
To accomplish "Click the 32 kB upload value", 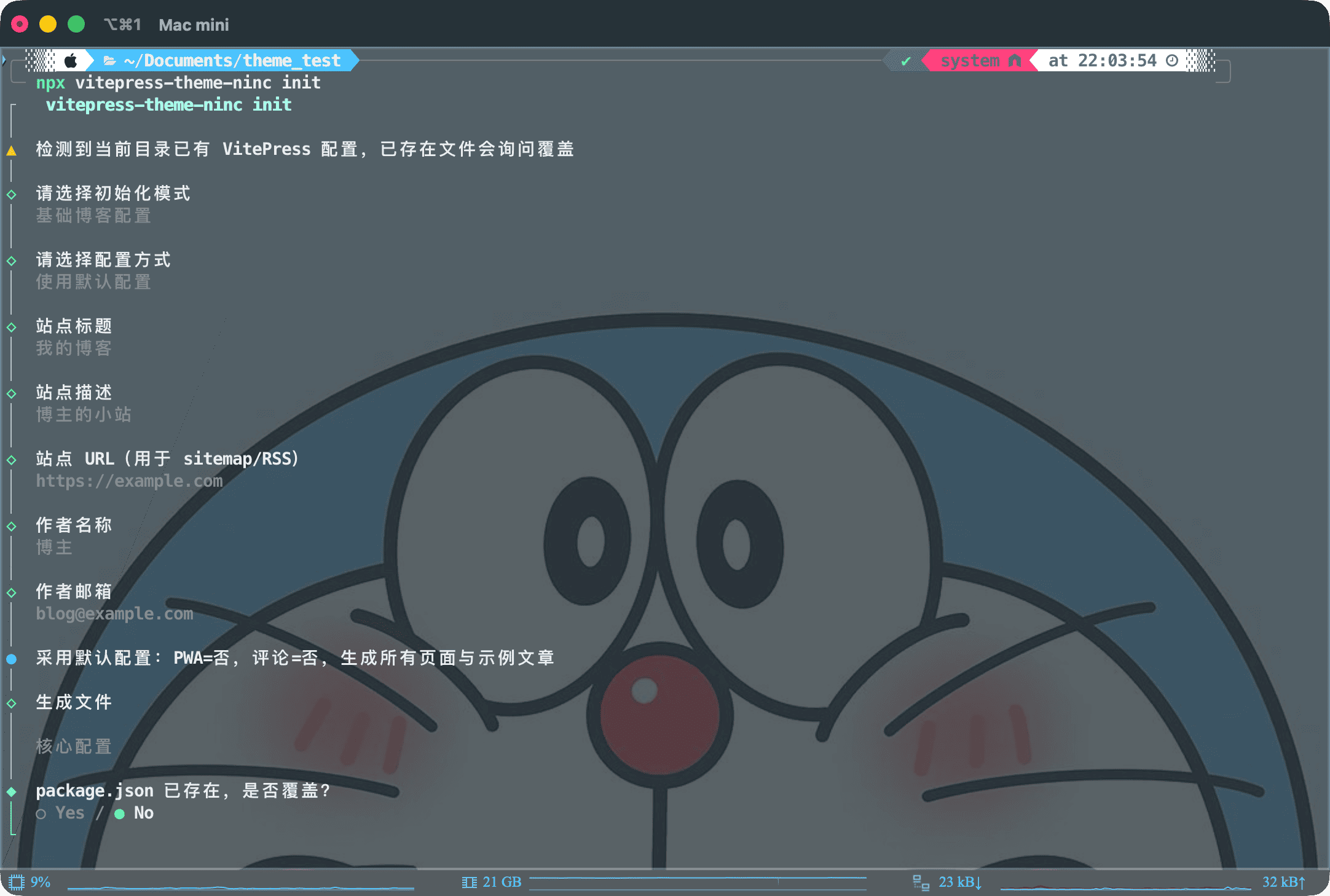I will point(1284,882).
